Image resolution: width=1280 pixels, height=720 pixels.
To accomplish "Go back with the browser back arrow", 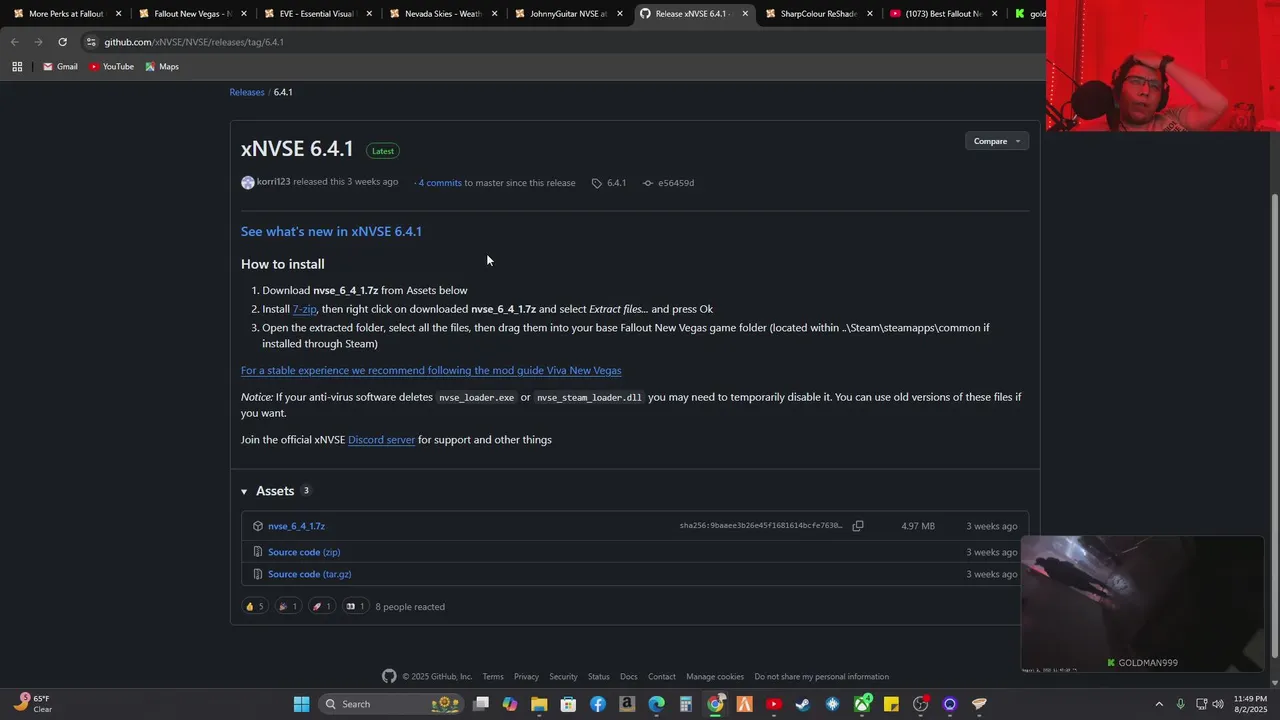I will [x=14, y=42].
